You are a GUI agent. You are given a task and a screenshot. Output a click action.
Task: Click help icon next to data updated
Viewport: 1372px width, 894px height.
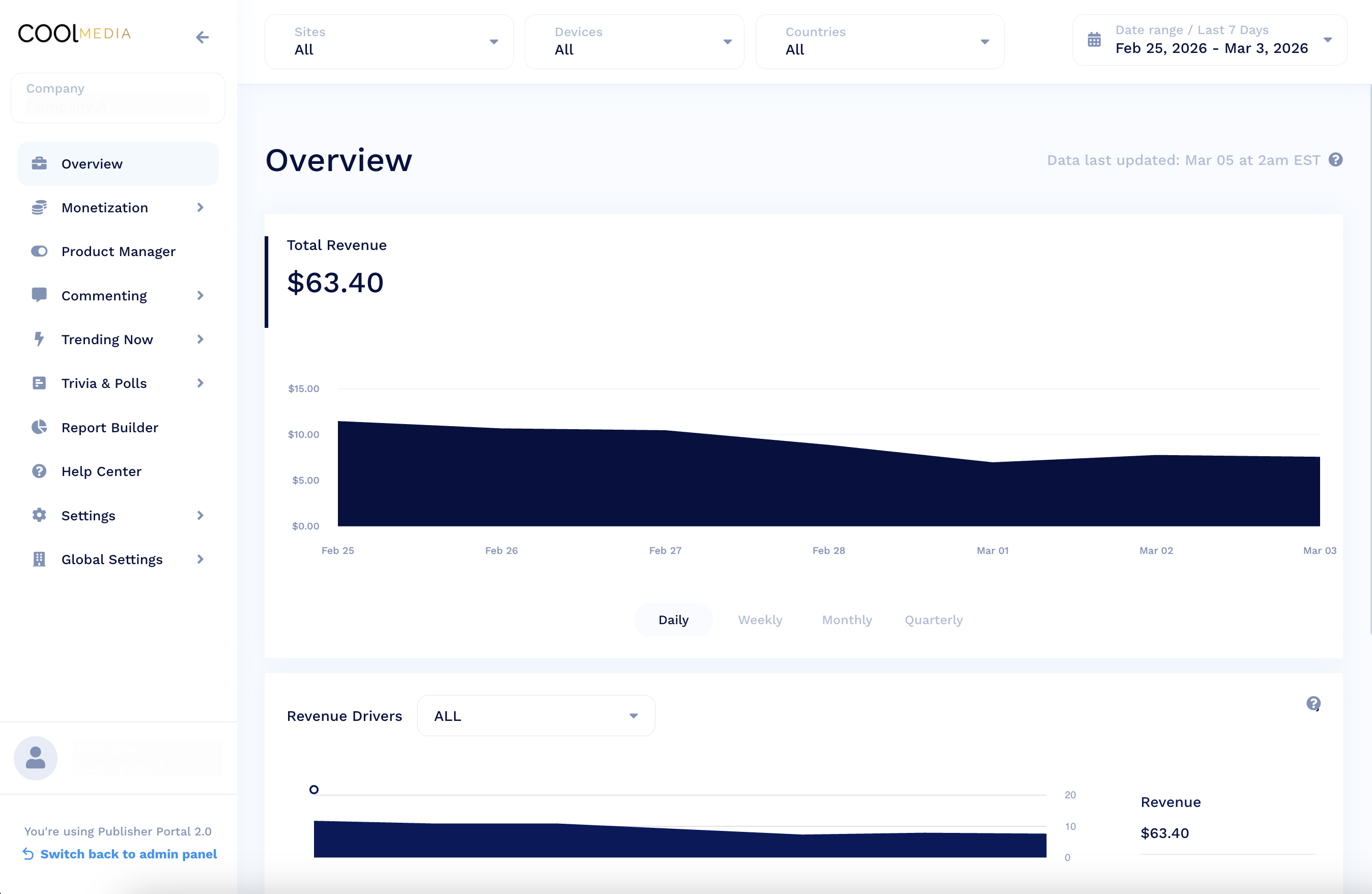(1336, 160)
